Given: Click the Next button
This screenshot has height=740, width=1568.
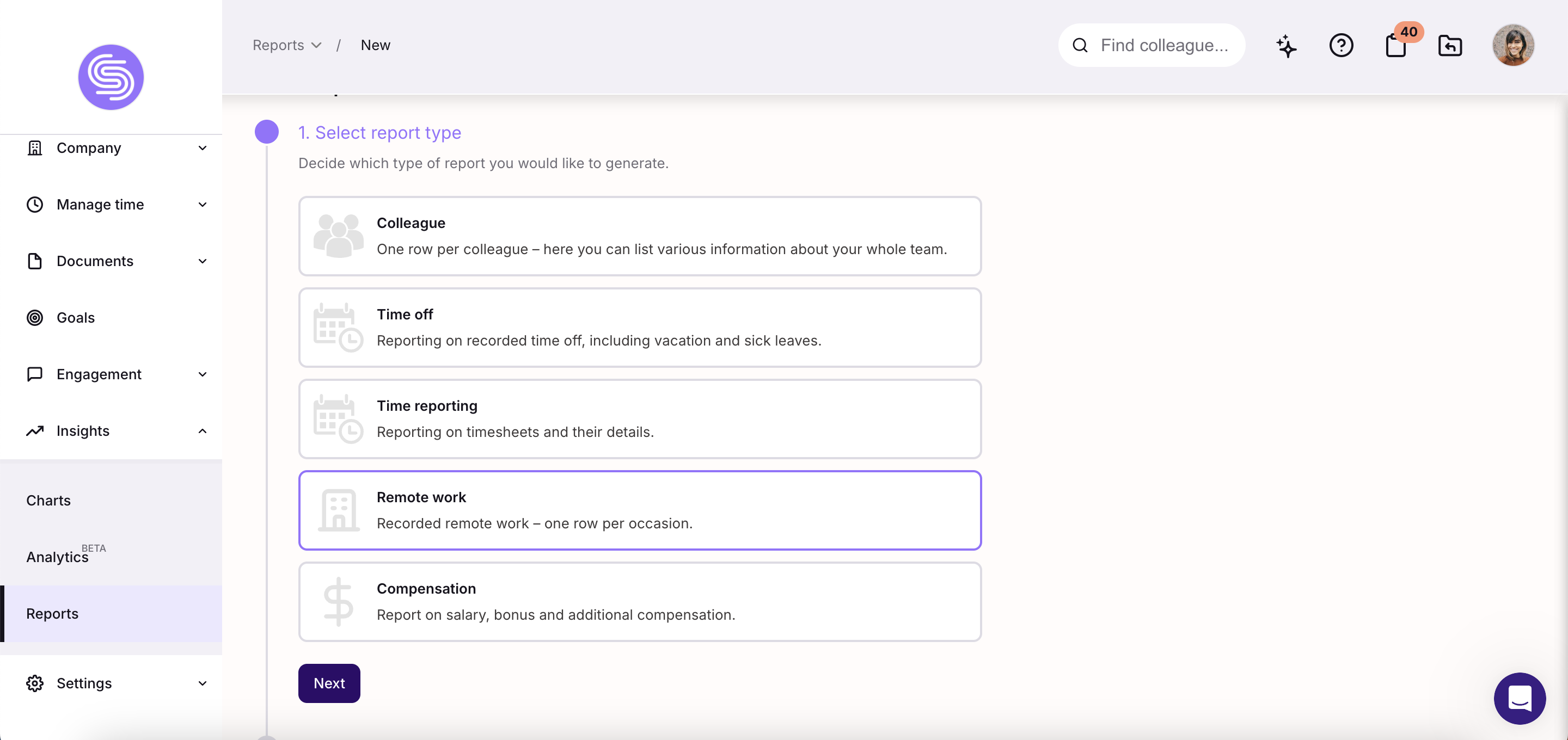Looking at the screenshot, I should click(329, 683).
